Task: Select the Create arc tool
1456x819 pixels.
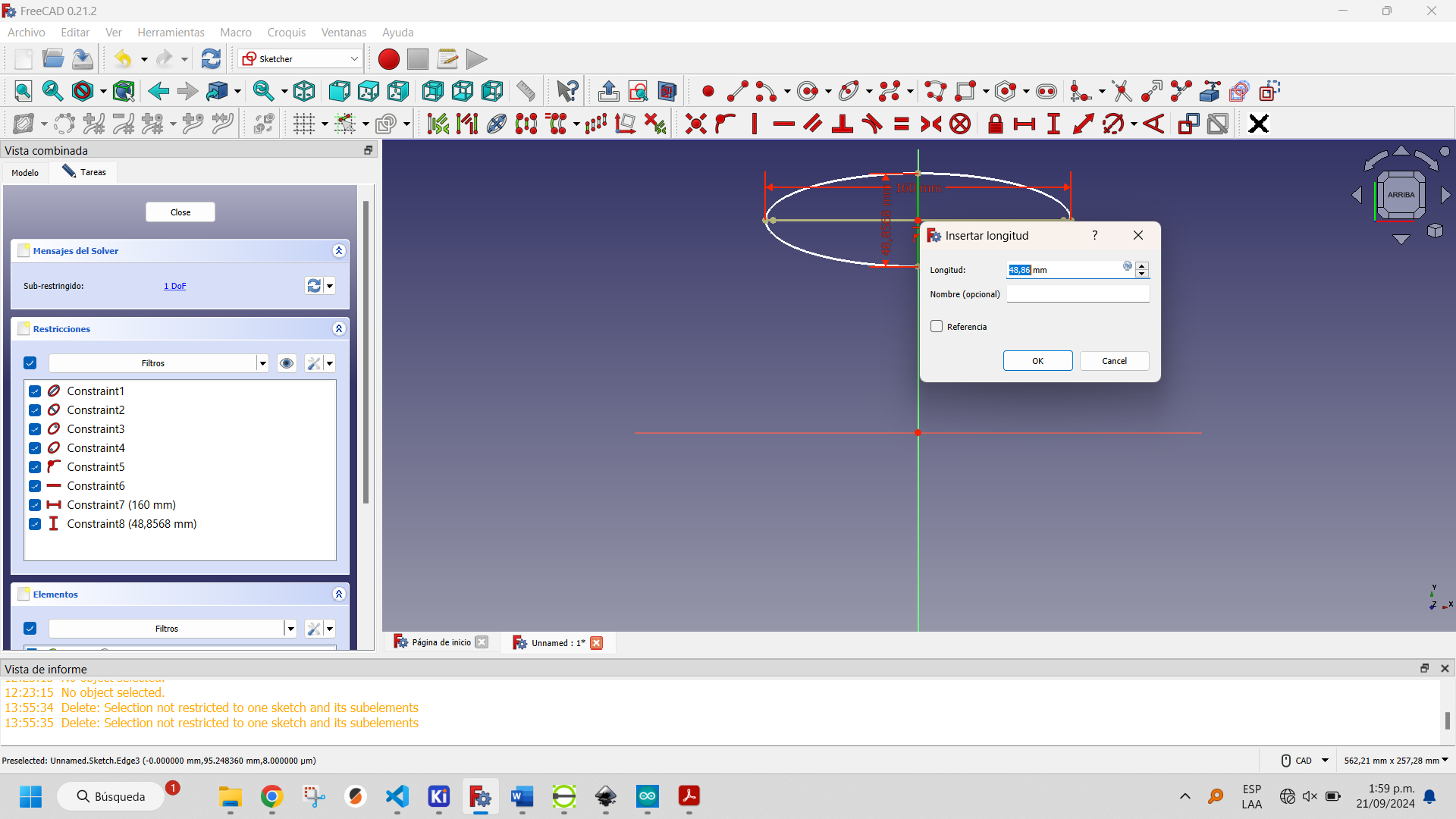Action: tap(766, 91)
